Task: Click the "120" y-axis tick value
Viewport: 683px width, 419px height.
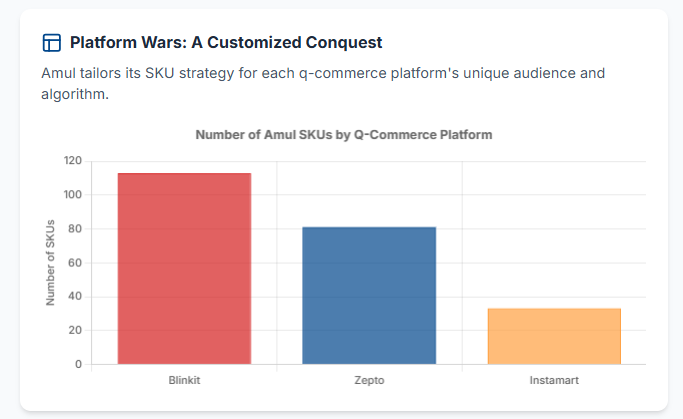Action: click(x=73, y=161)
